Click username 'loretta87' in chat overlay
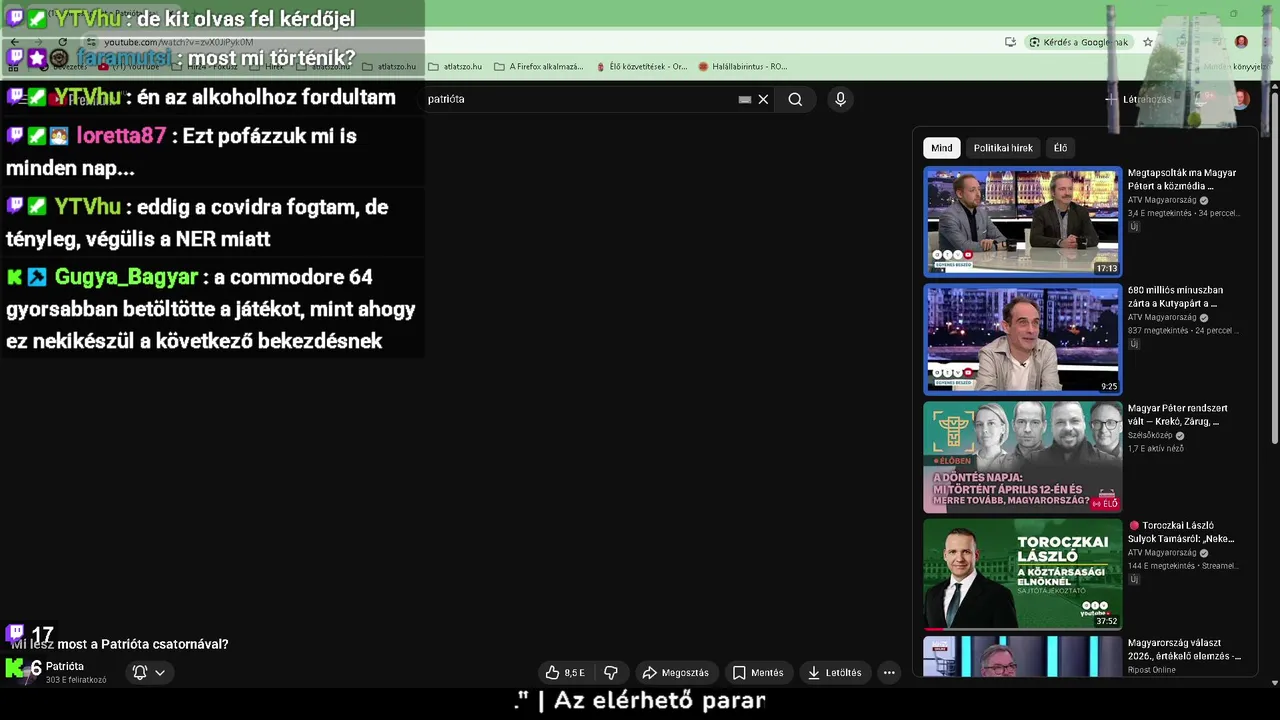 (x=121, y=136)
